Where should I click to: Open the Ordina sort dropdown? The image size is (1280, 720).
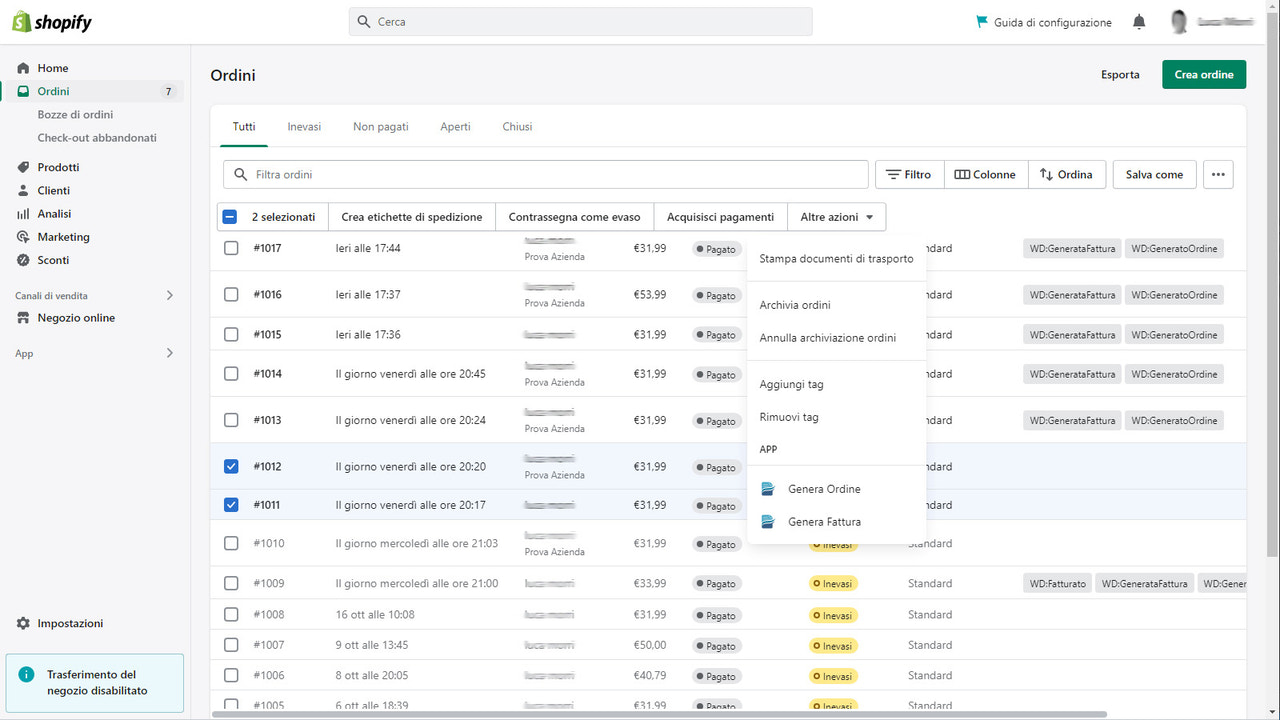coord(1066,174)
